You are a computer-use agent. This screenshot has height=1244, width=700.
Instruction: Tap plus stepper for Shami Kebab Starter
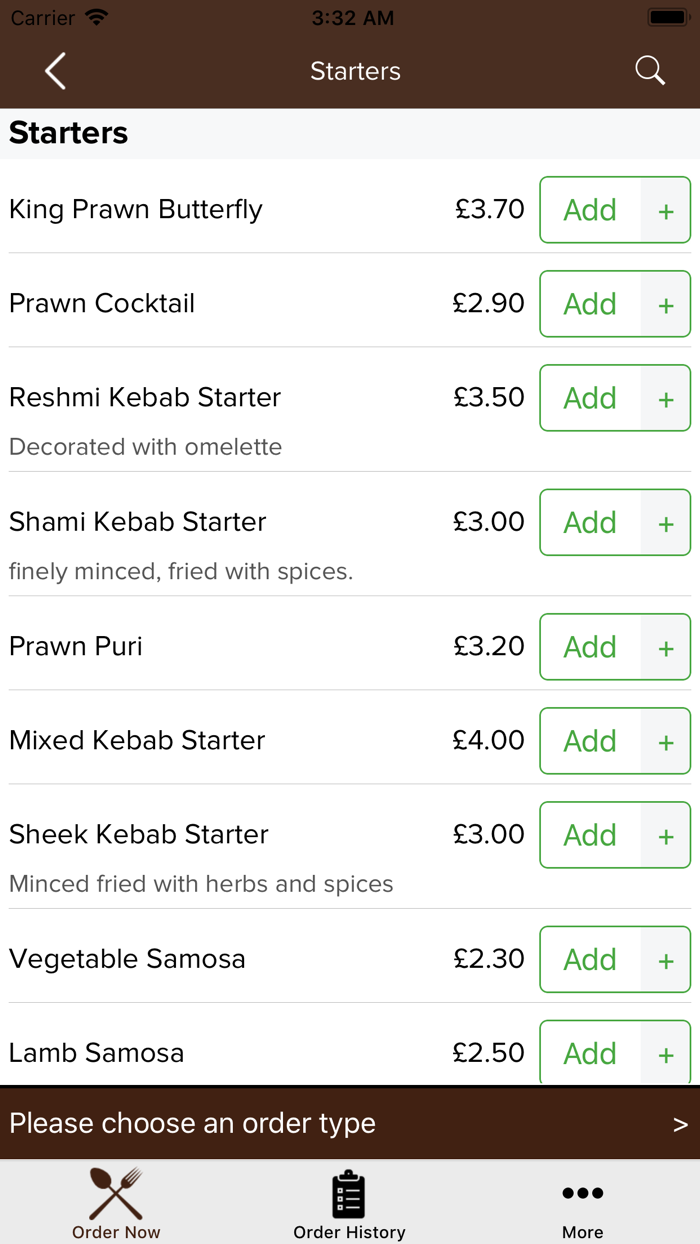pos(666,523)
